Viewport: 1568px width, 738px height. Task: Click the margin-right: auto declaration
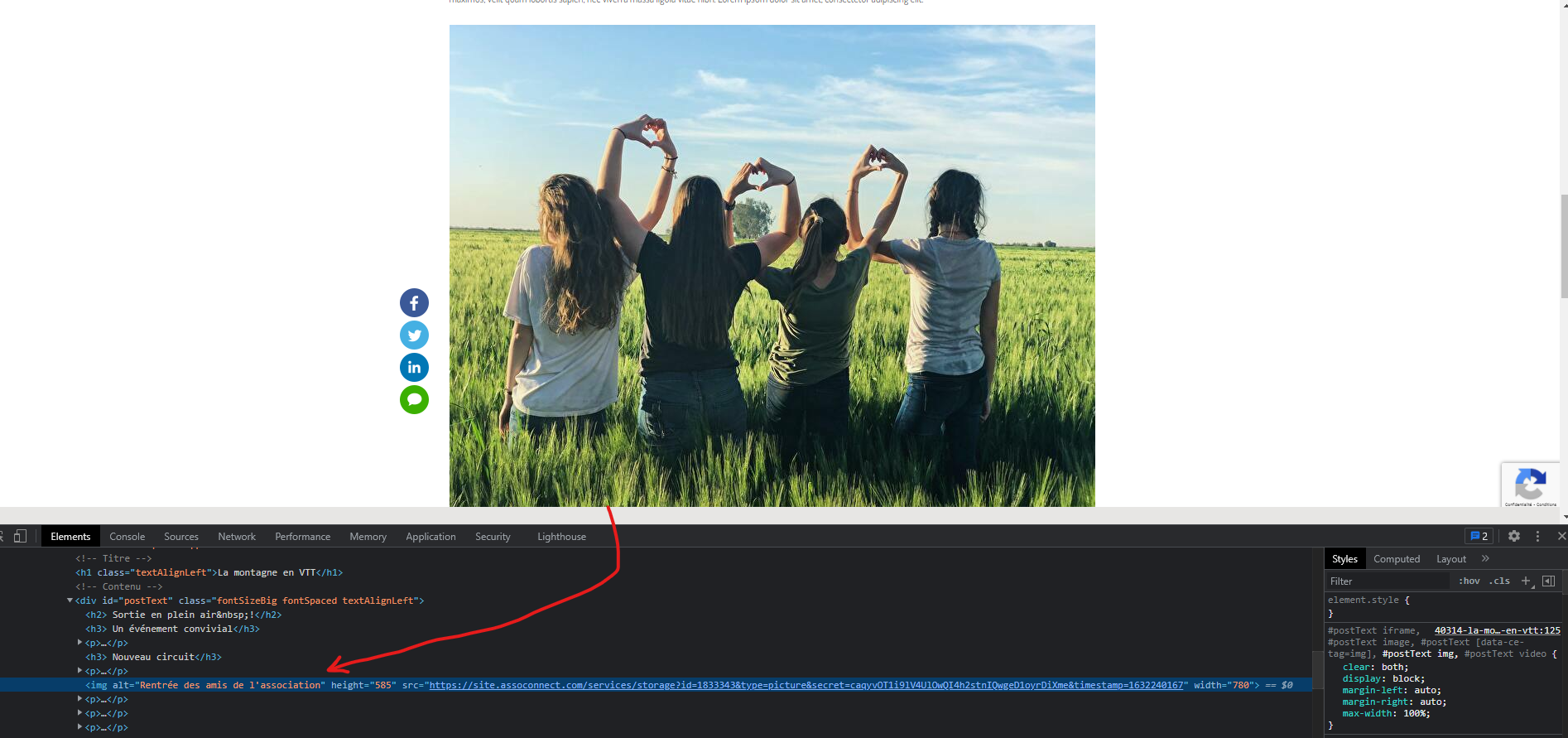pyautogui.click(x=1394, y=702)
